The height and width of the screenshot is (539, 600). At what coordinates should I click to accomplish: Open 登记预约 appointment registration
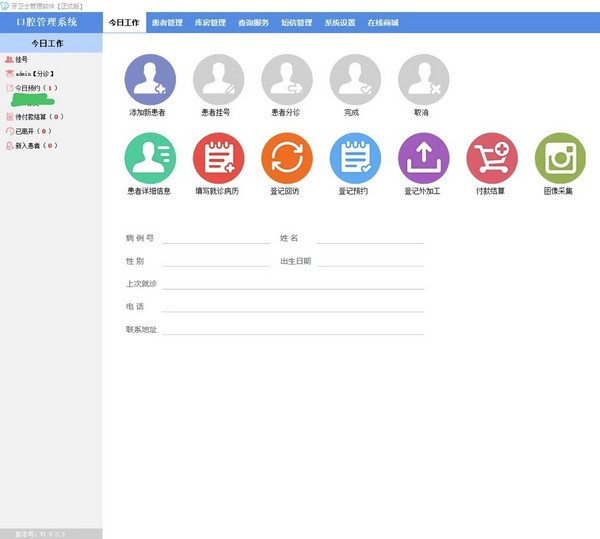coord(355,158)
